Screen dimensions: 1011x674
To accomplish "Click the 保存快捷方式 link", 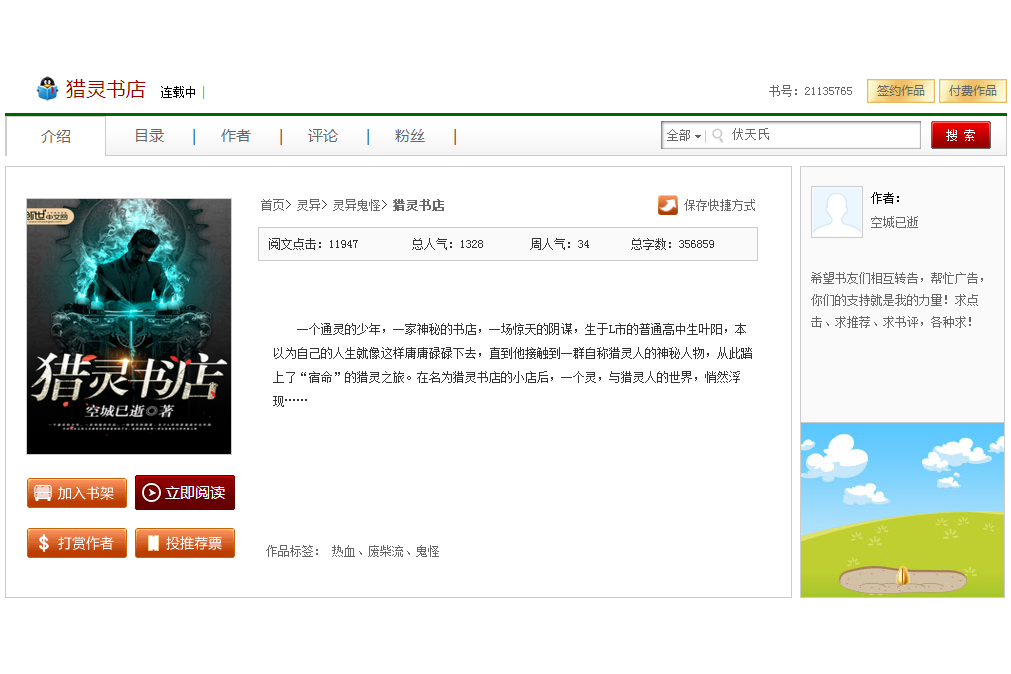I will tap(720, 205).
